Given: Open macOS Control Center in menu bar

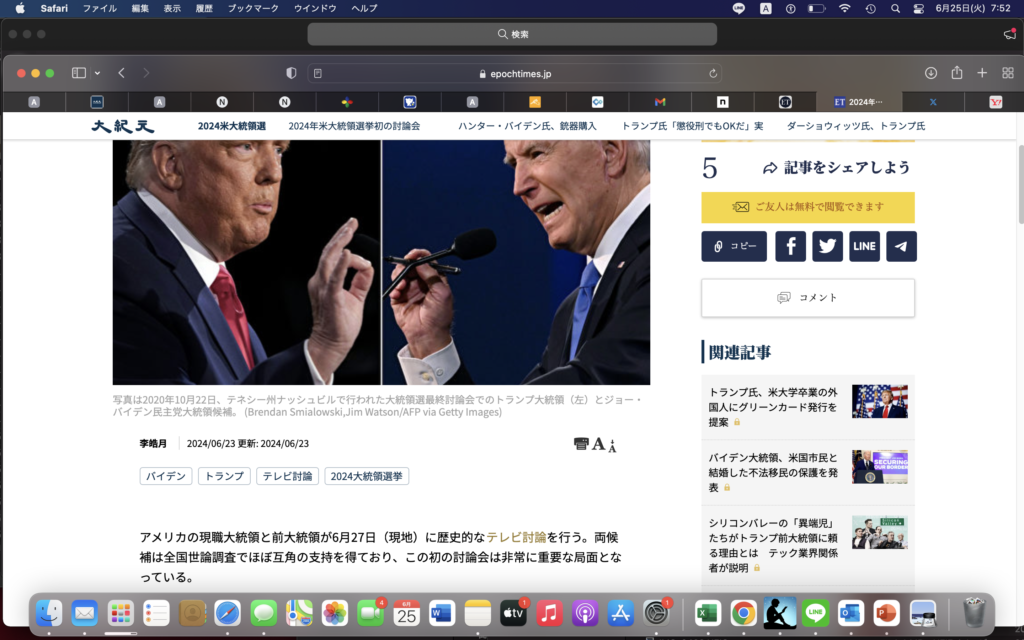Looking at the screenshot, I should 918,8.
